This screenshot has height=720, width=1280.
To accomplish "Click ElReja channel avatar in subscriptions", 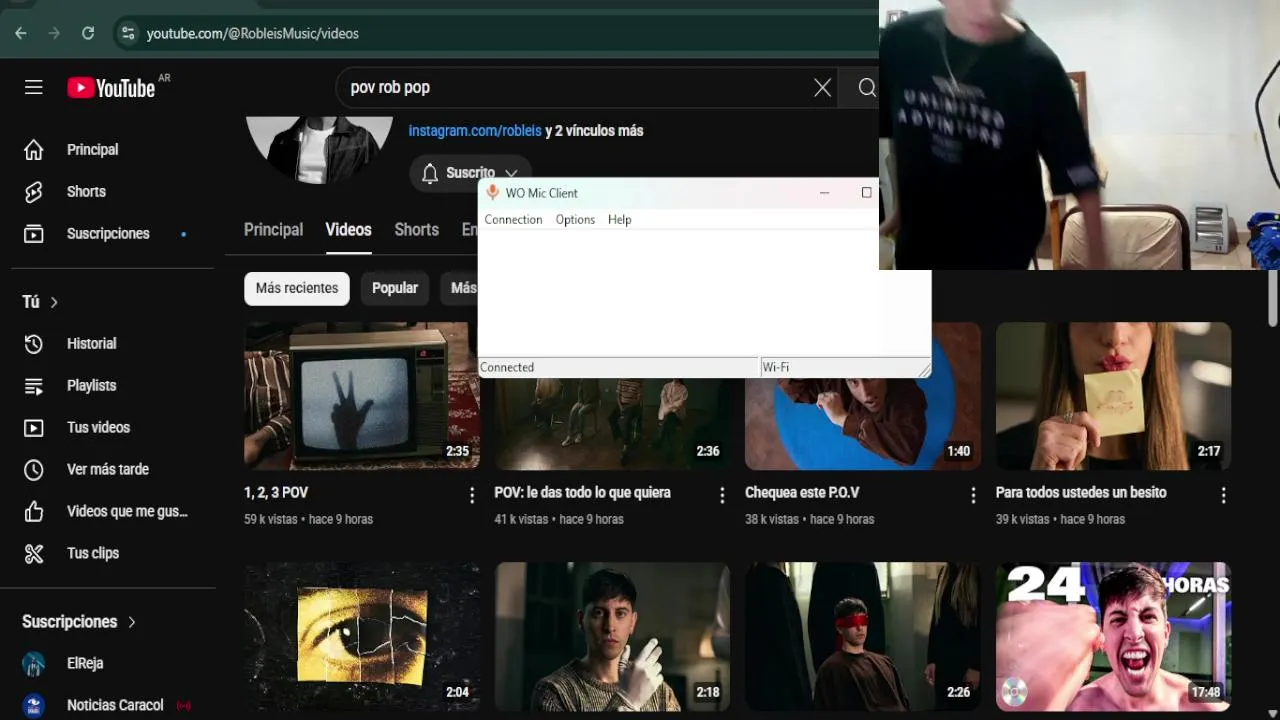I will click(x=34, y=664).
